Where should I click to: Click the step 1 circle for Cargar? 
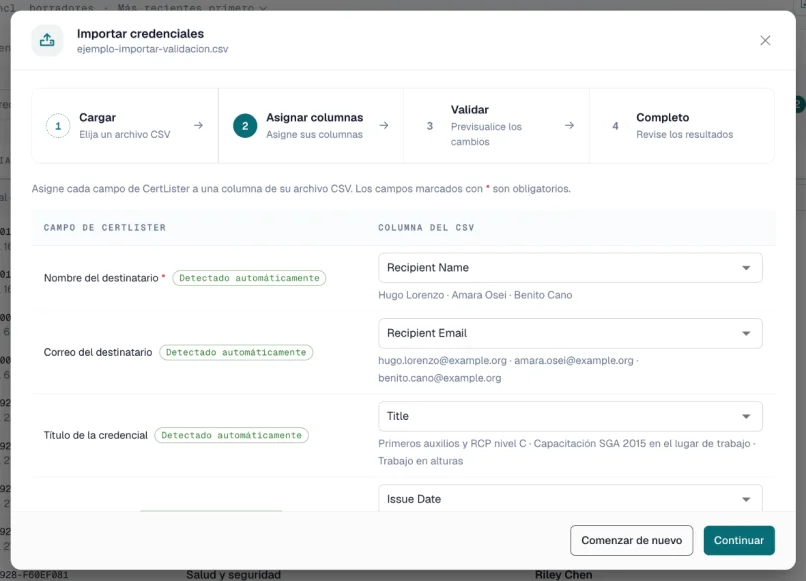pyautogui.click(x=58, y=126)
